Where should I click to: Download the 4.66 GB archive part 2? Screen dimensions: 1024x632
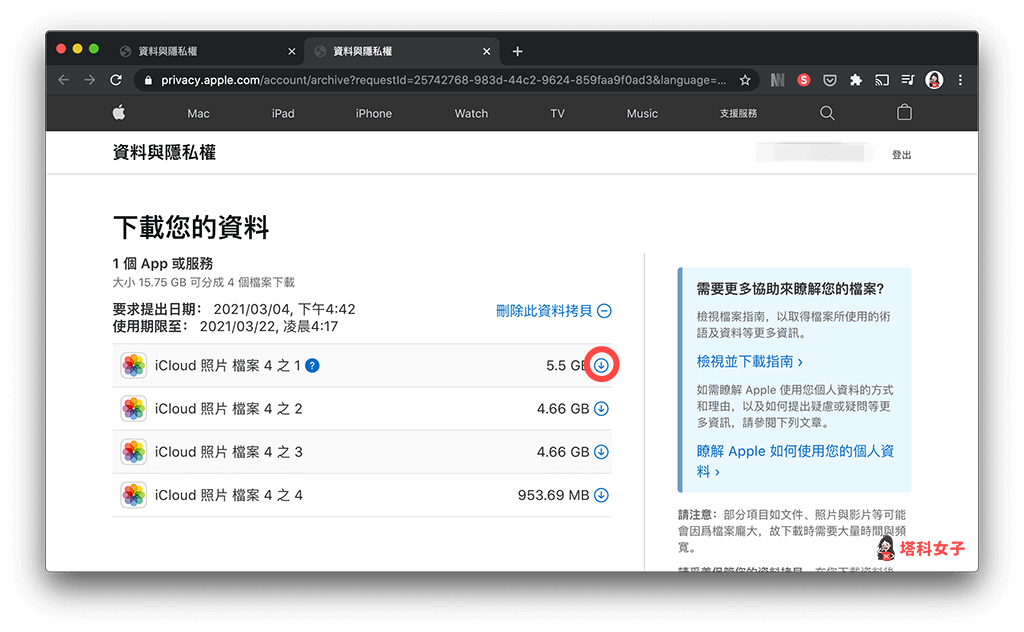tap(601, 409)
